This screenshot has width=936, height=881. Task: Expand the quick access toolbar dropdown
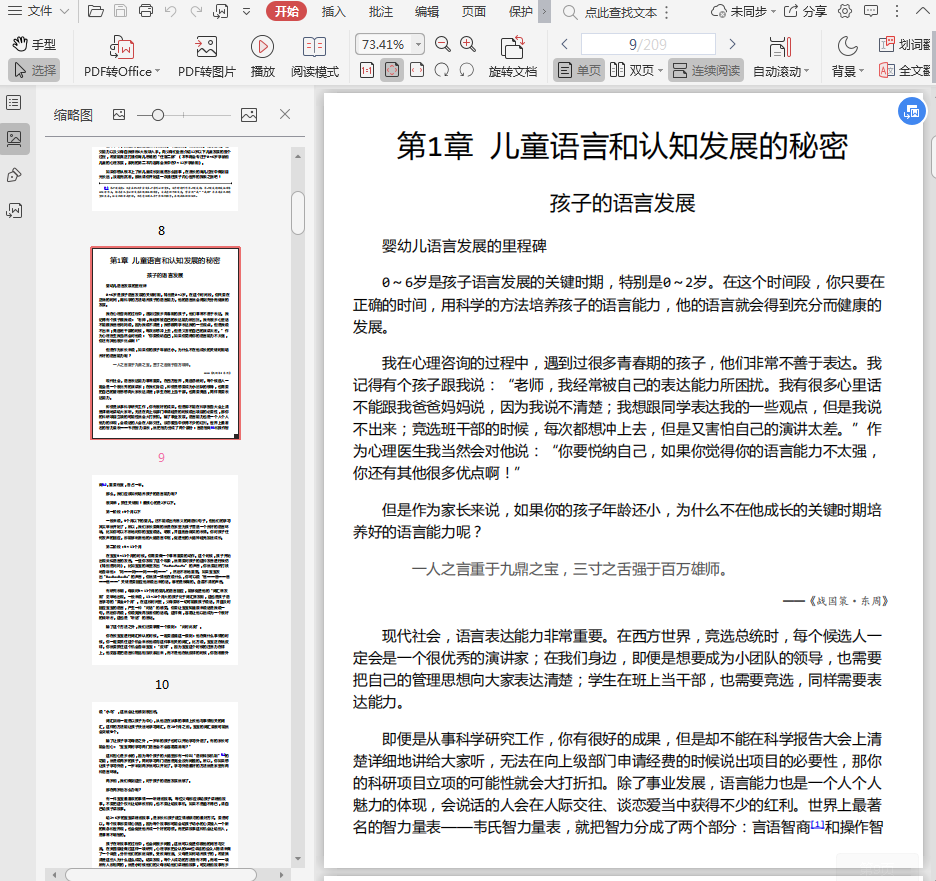click(x=247, y=11)
